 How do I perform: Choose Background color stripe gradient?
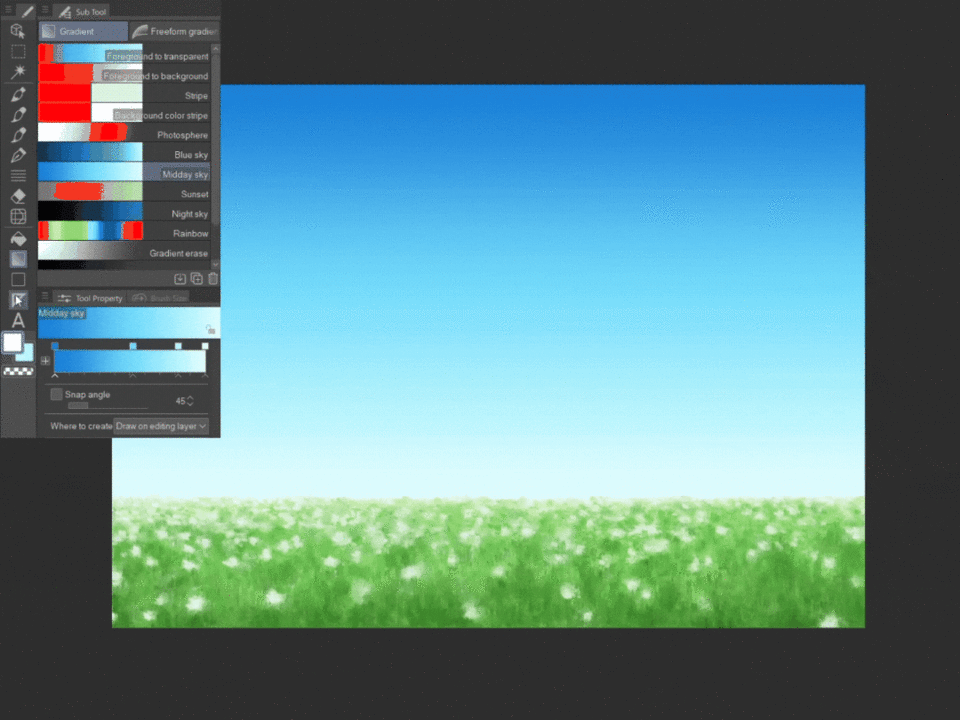pos(124,113)
